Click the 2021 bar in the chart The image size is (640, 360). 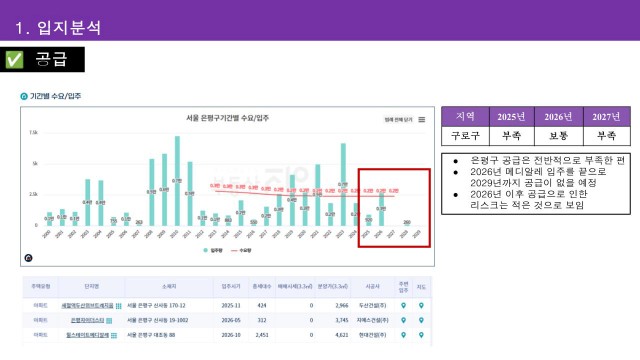click(x=318, y=195)
